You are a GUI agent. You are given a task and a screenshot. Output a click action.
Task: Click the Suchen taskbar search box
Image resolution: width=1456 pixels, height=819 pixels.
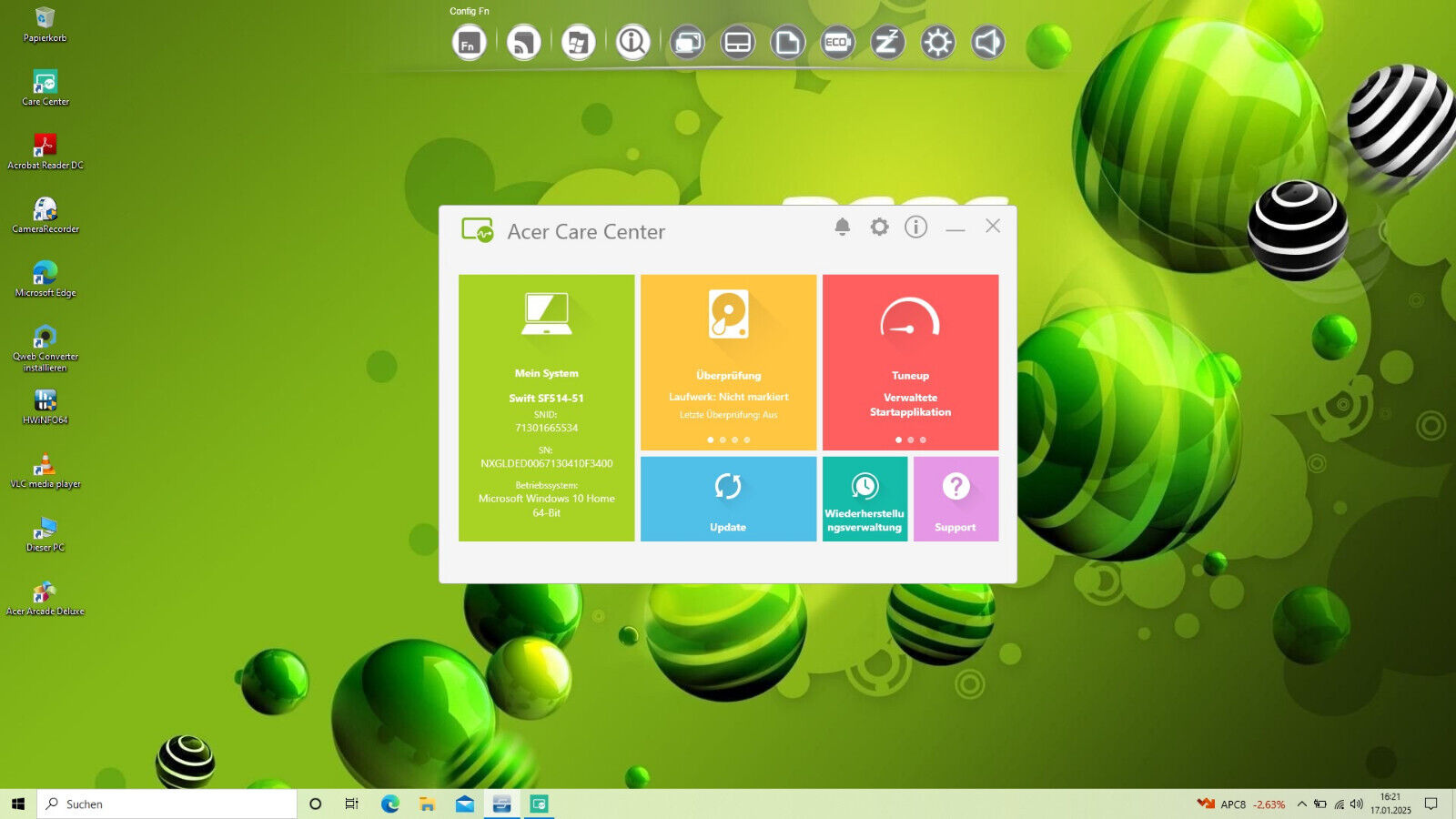[167, 804]
